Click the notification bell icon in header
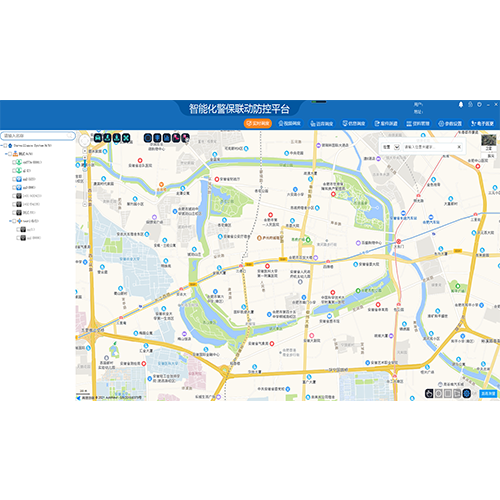This screenshot has width=500, height=500. pos(461,105)
